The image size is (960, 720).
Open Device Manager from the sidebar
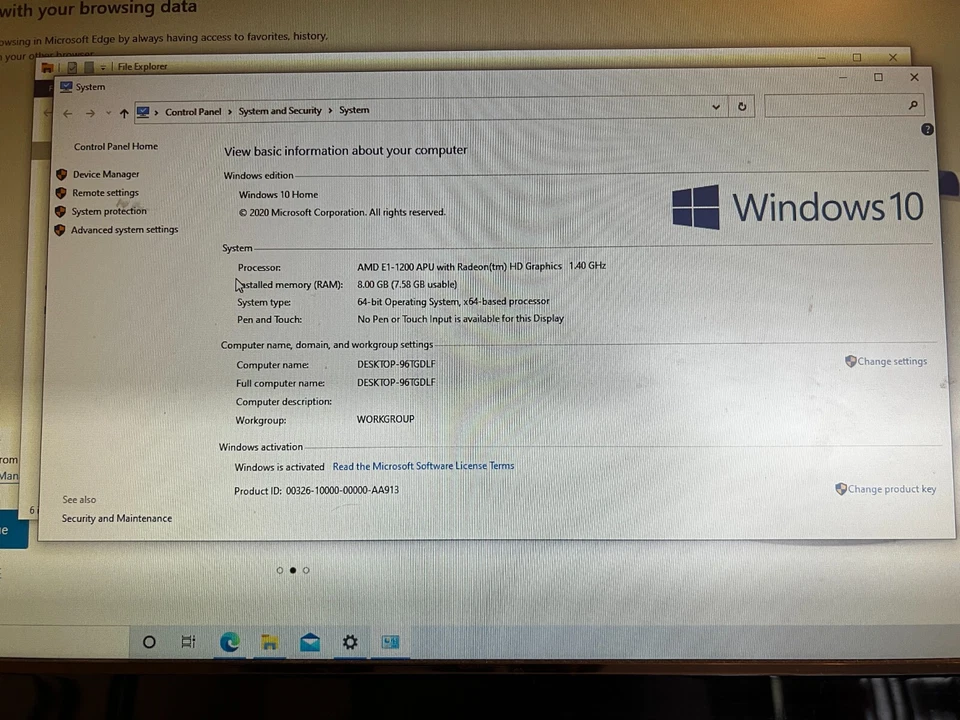tap(105, 174)
